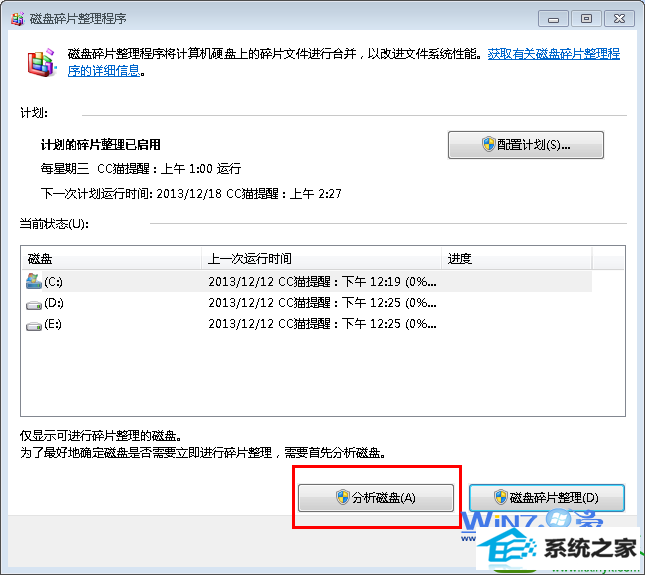Click 分析磁盘(A) analyze disk button
Viewport: 645px width, 575px height.
click(376, 498)
